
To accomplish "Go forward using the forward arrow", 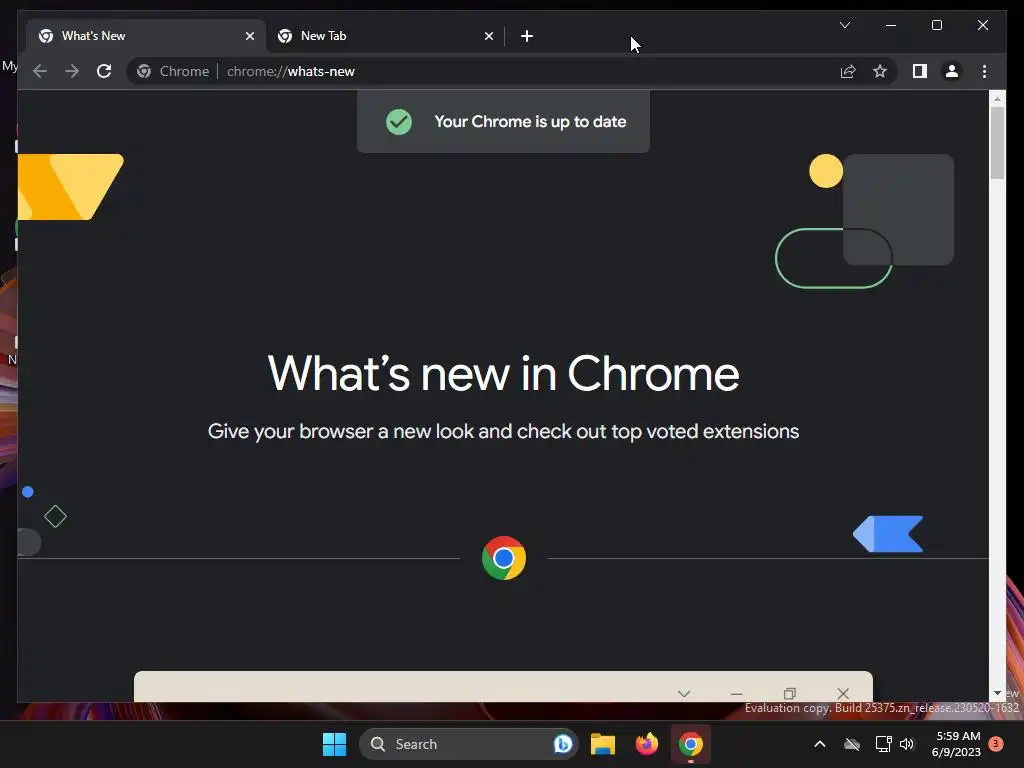I will pyautogui.click(x=72, y=71).
